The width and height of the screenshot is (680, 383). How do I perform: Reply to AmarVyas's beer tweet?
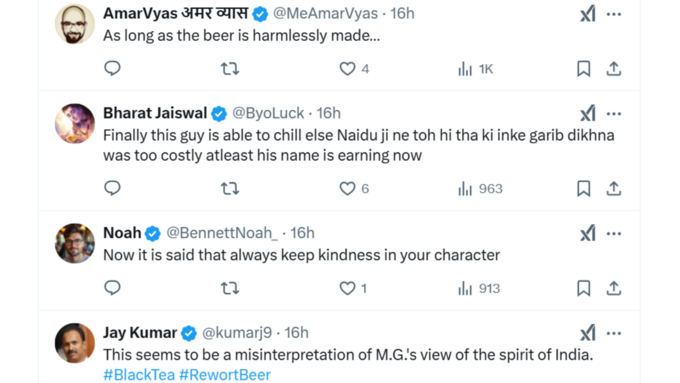point(112,69)
